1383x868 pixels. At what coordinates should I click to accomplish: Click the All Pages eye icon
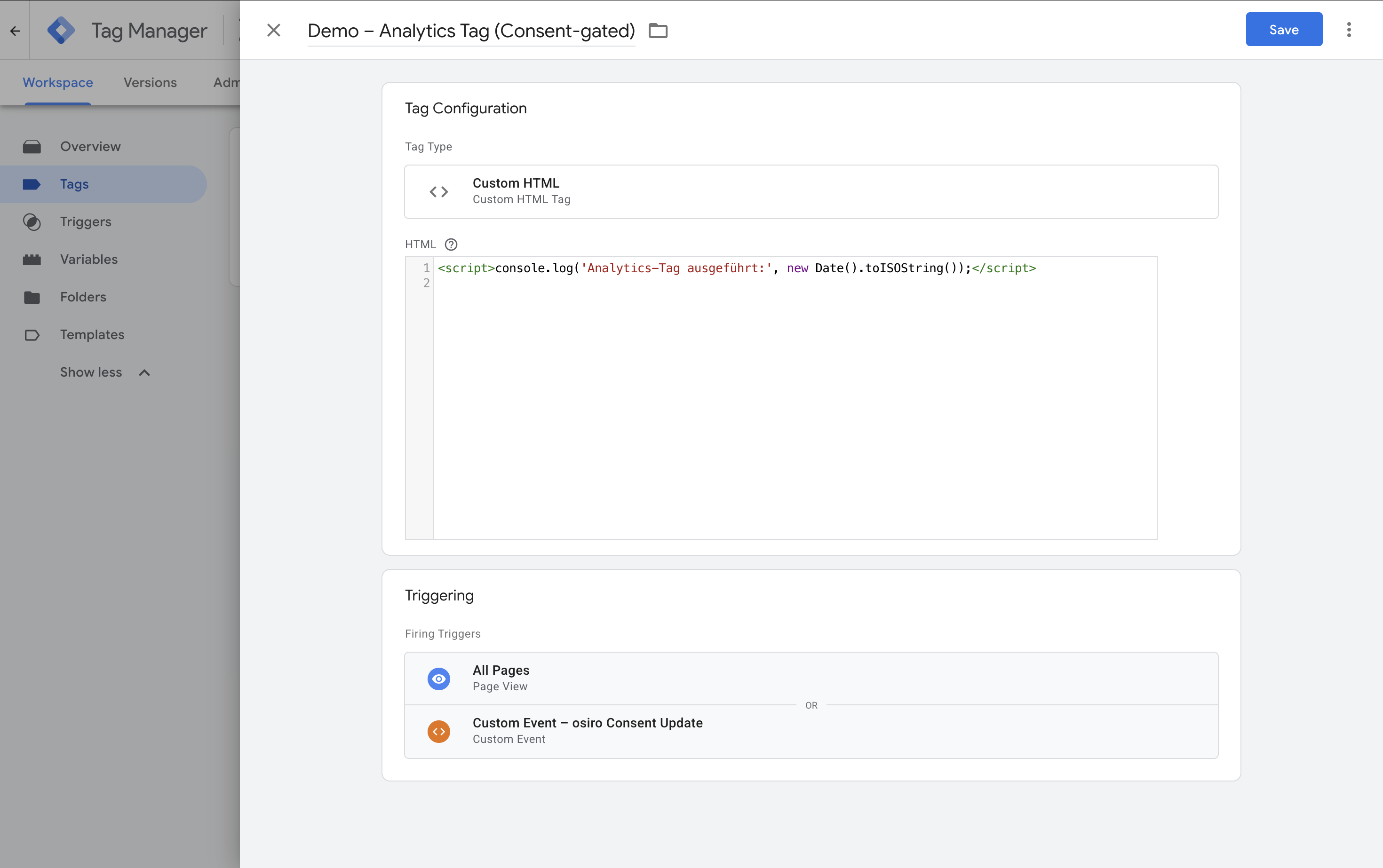tap(438, 679)
